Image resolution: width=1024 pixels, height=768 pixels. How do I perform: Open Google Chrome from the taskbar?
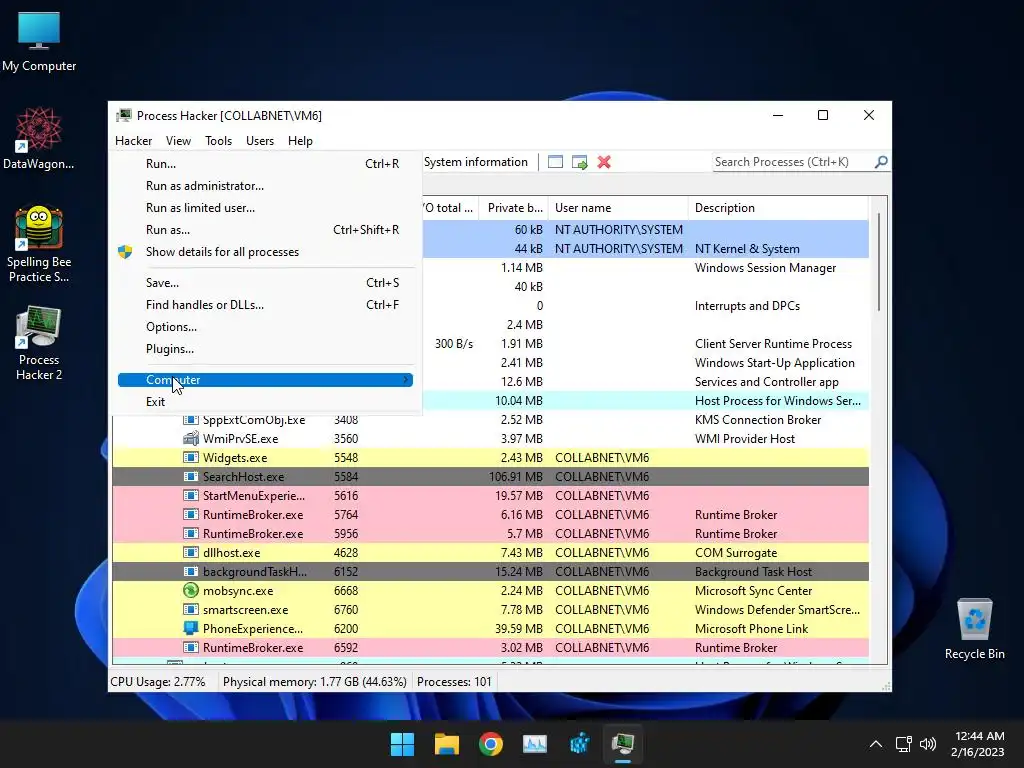click(x=491, y=744)
